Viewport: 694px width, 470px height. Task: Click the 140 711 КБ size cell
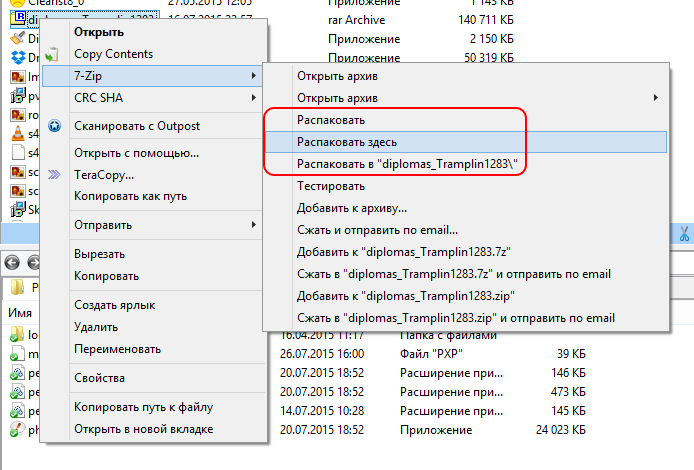click(486, 20)
